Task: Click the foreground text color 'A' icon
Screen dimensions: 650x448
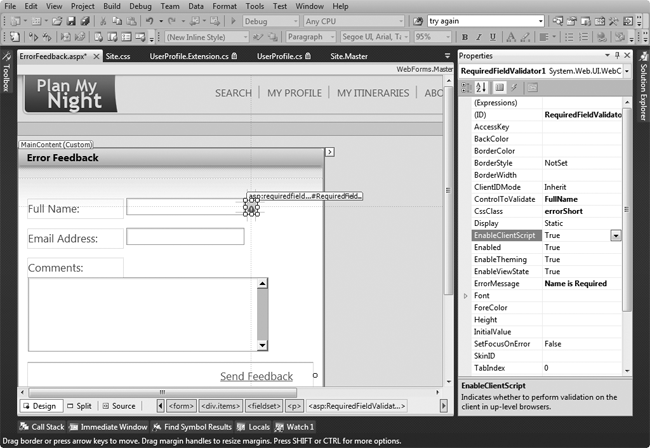Action: (511, 37)
